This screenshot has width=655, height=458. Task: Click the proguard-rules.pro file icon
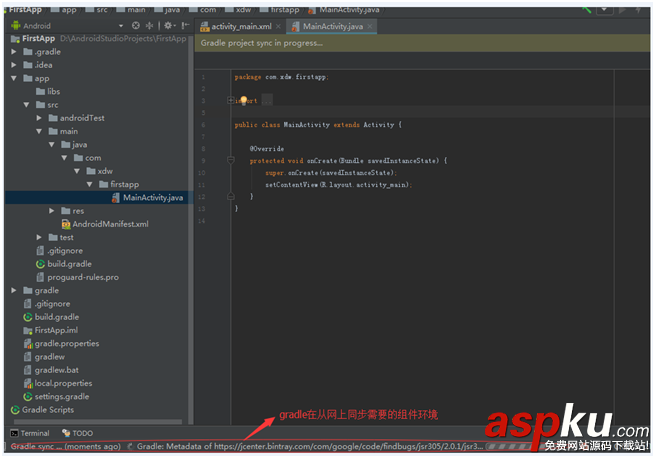40,277
